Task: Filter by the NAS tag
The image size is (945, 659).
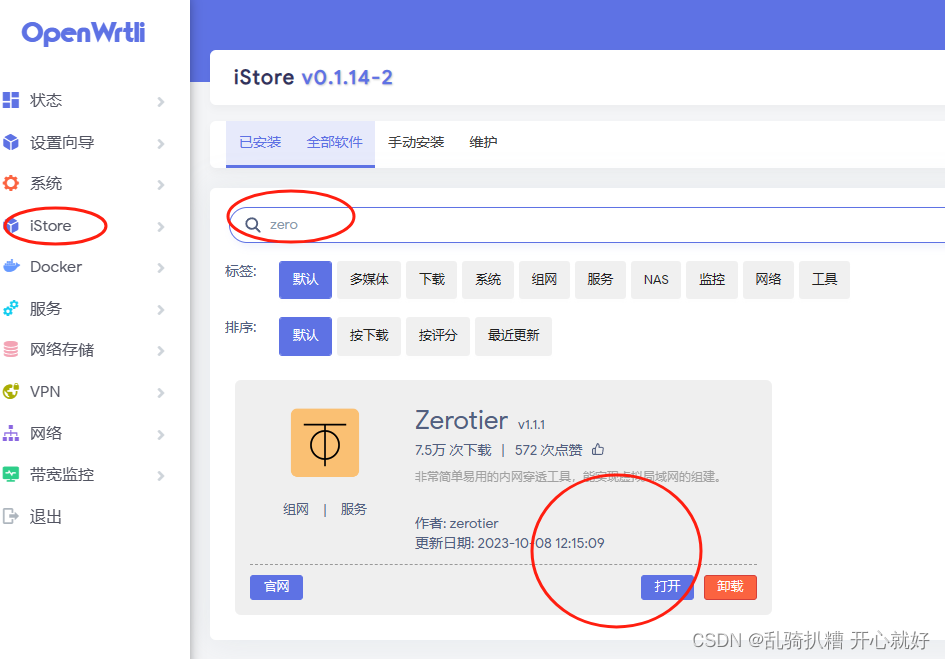Action: tap(656, 279)
